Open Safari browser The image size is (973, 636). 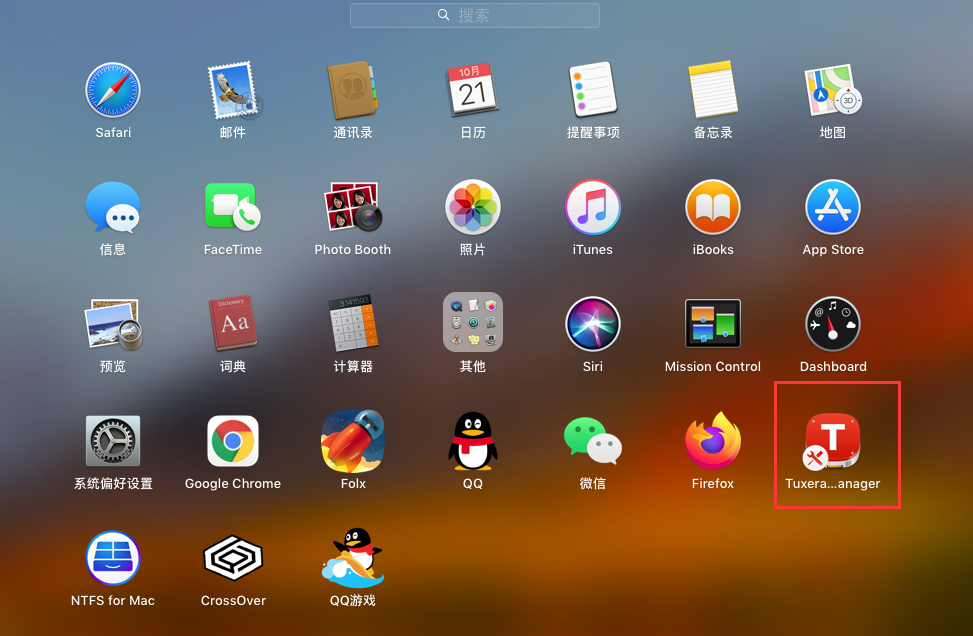(113, 89)
